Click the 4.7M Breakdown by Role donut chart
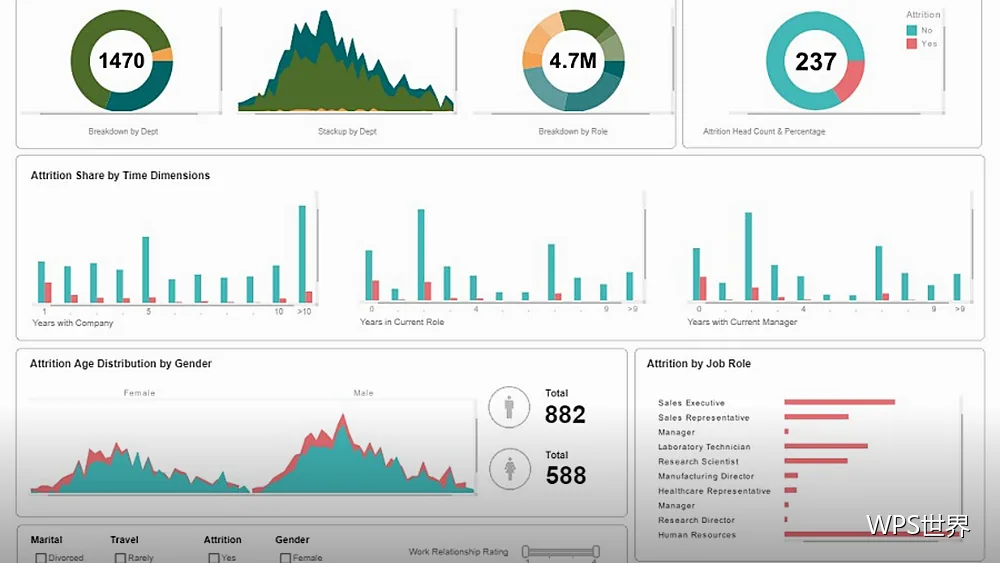 573,61
